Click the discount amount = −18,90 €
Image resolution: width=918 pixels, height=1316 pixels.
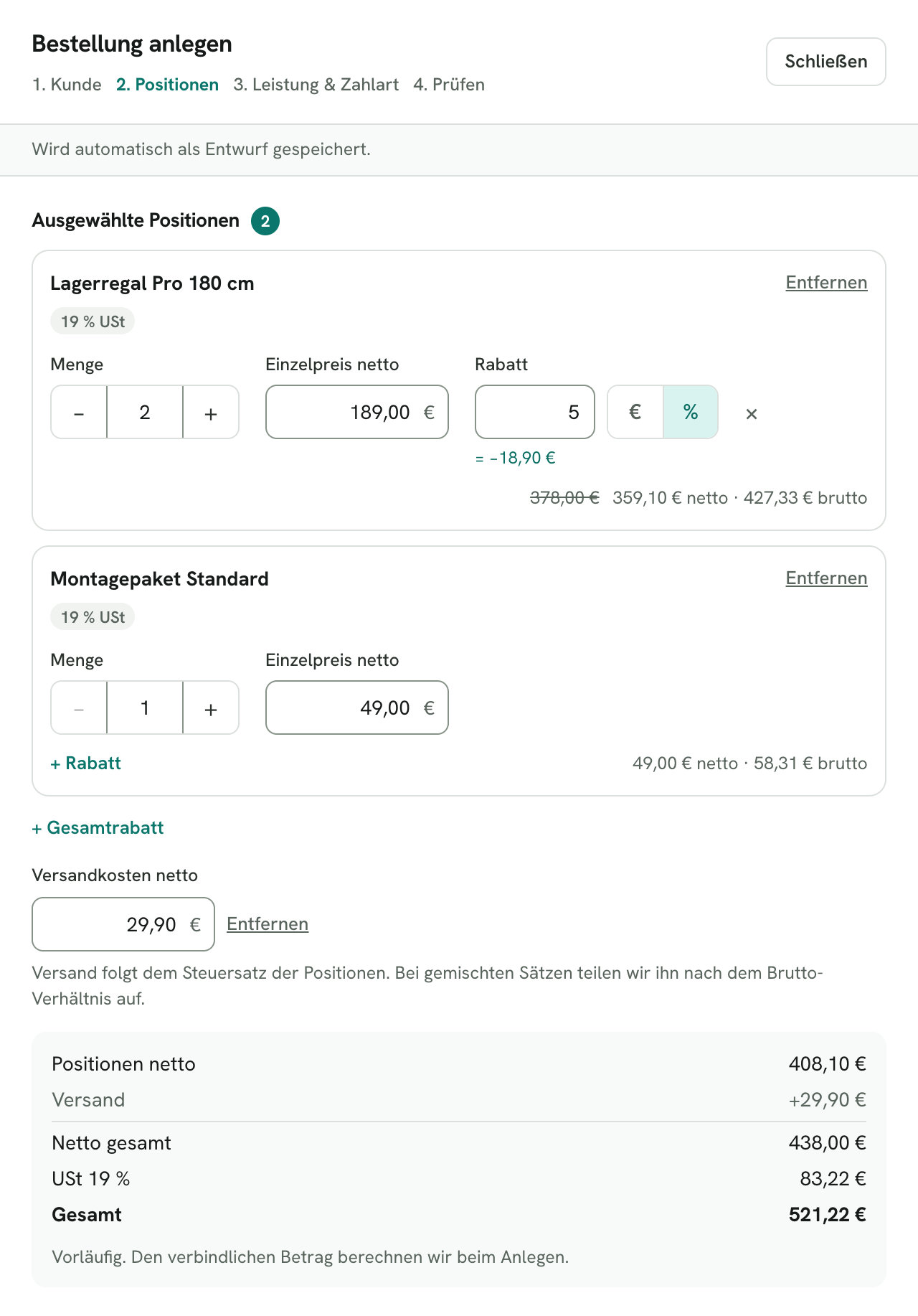pos(516,458)
